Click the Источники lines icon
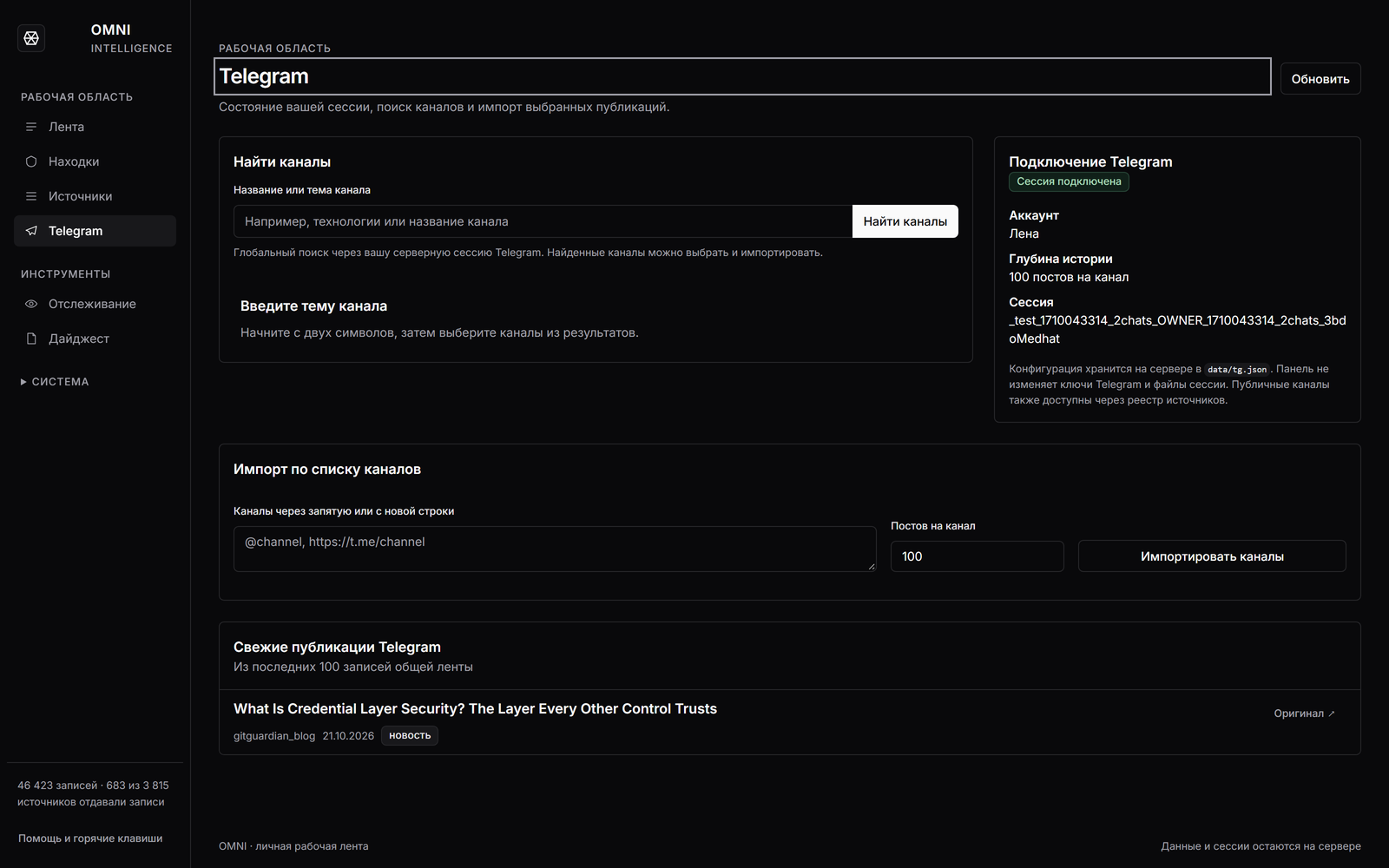 (31, 196)
